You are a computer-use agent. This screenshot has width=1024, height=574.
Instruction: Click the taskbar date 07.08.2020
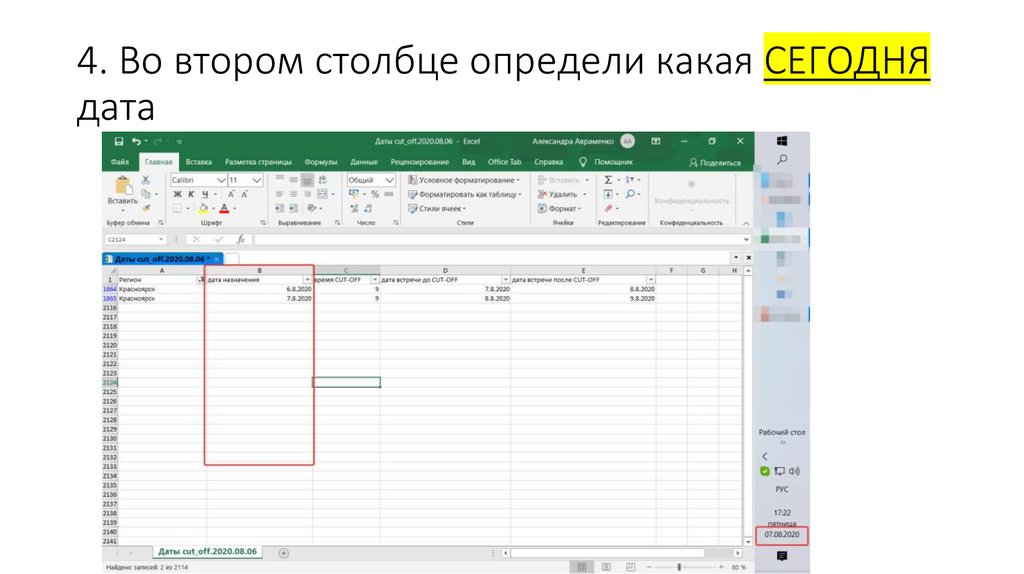coord(782,535)
